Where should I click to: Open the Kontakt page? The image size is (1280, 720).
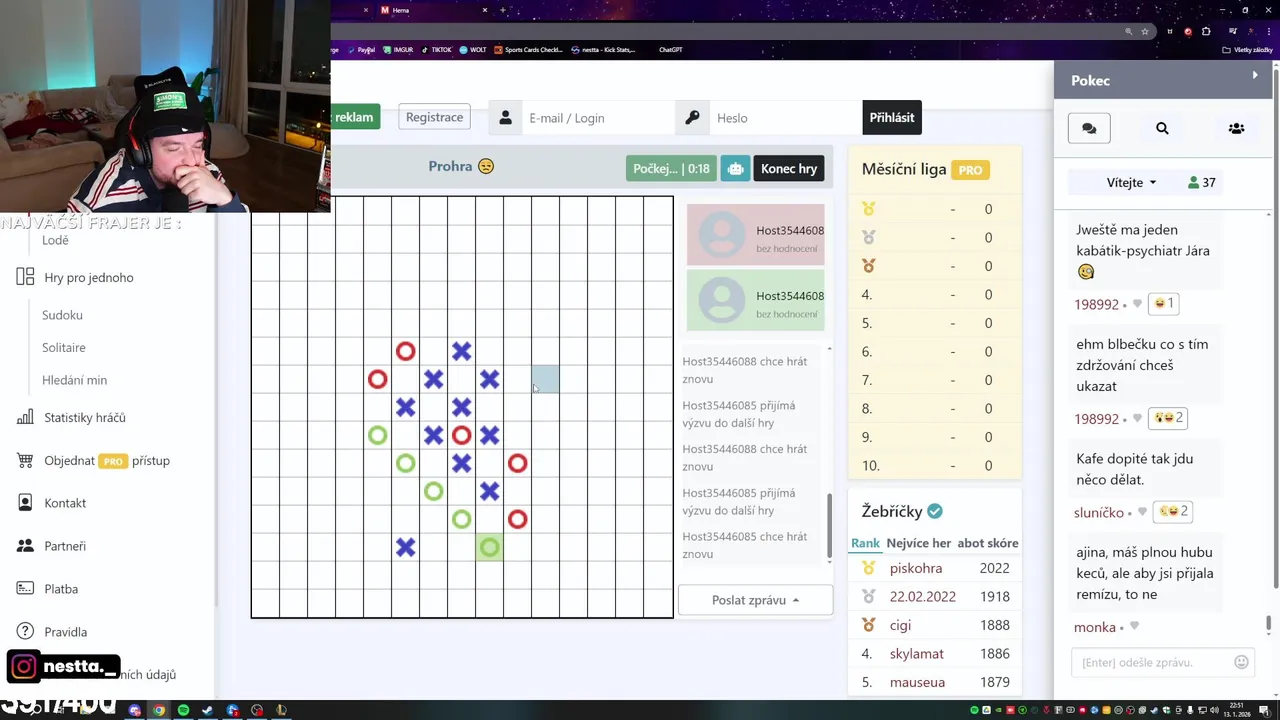65,503
